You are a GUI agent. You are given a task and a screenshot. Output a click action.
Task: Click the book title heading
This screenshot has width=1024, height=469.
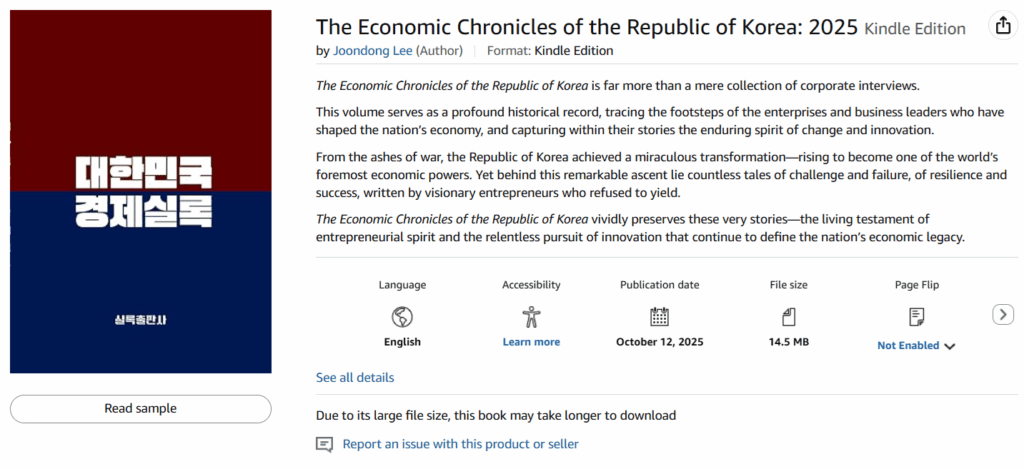coord(587,27)
